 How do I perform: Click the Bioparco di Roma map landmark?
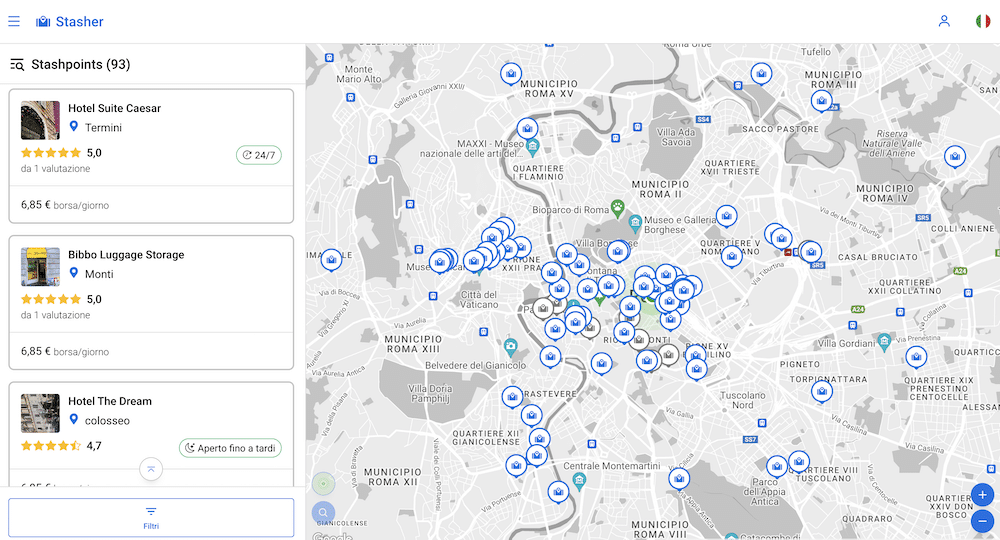point(617,207)
